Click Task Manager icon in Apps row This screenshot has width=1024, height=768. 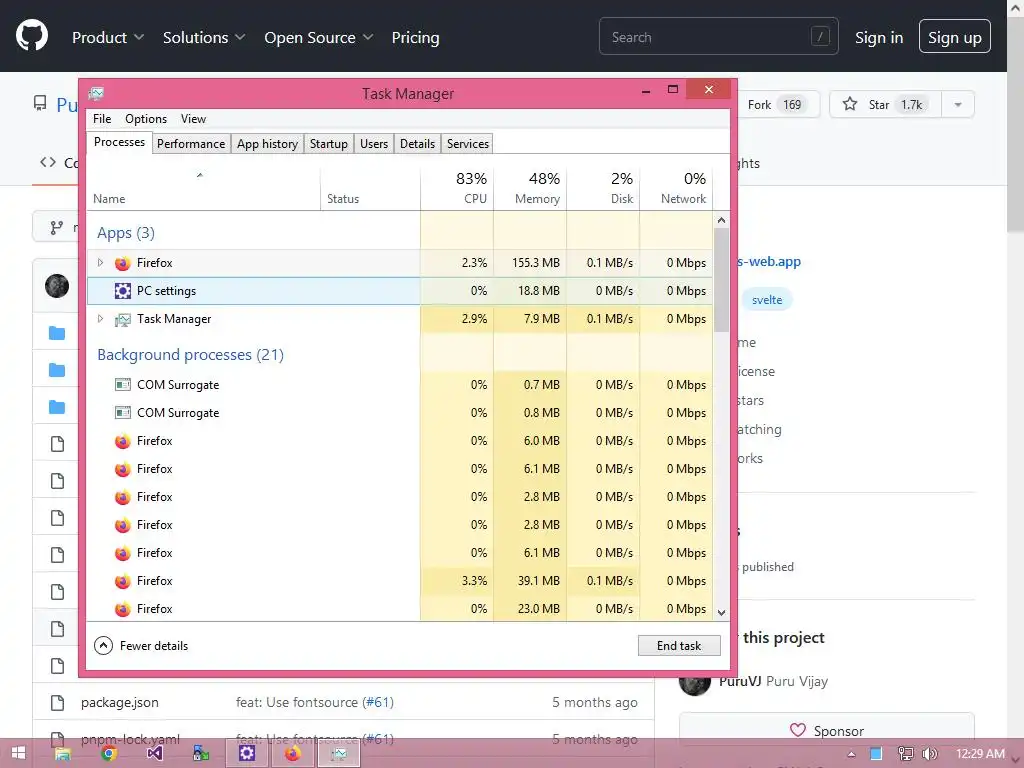(x=122, y=319)
